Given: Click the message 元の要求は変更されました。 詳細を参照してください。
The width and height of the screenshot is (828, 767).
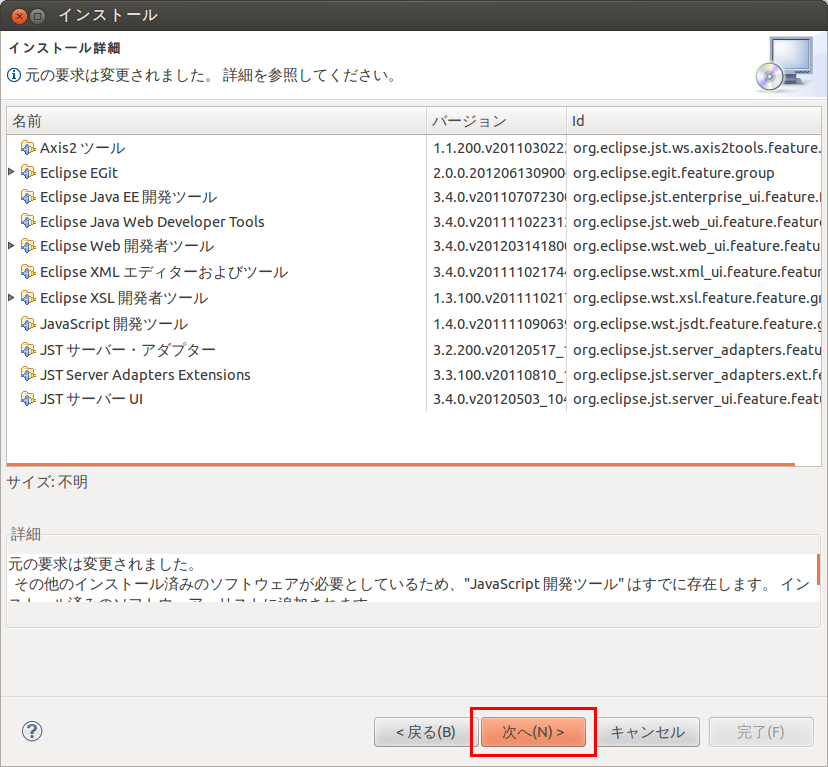Looking at the screenshot, I should pos(211,76).
